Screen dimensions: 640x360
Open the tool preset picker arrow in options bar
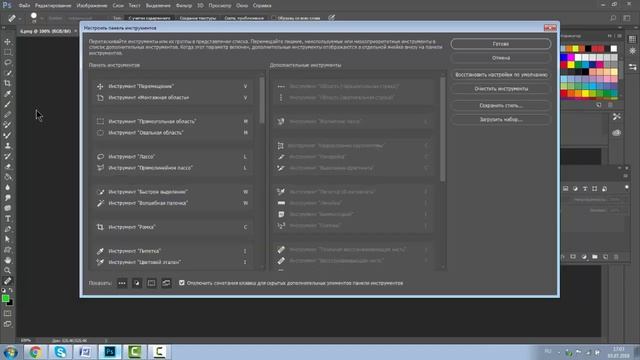pyautogui.click(x=19, y=18)
